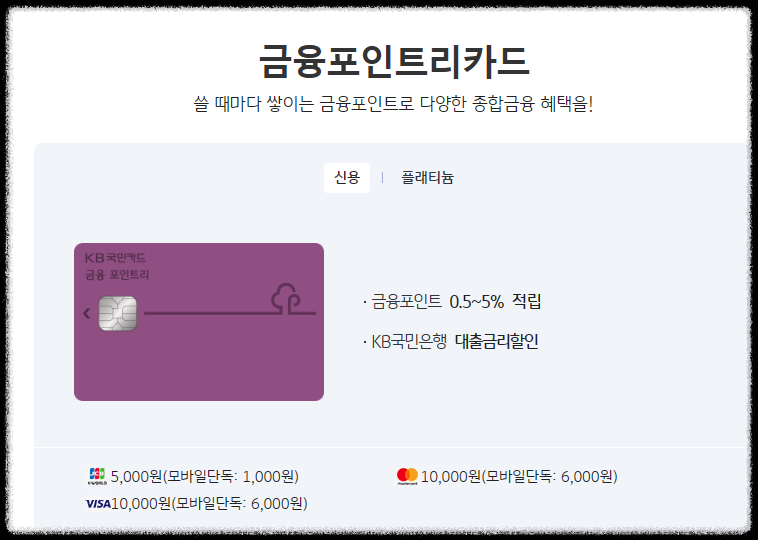The height and width of the screenshot is (540, 758).
Task: Click the JCB fee 5,000원(모바일단독: 1,000원)
Action: tap(204, 477)
